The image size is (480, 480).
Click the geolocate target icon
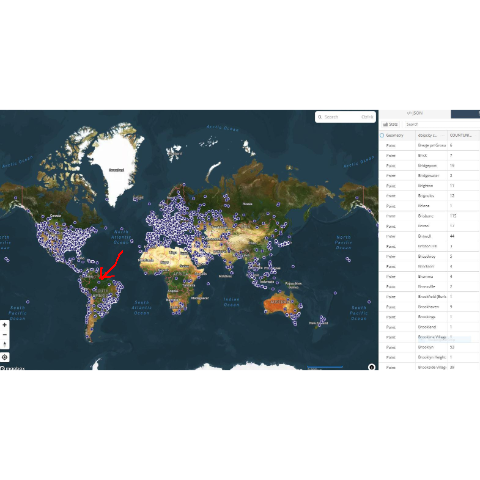(4, 357)
